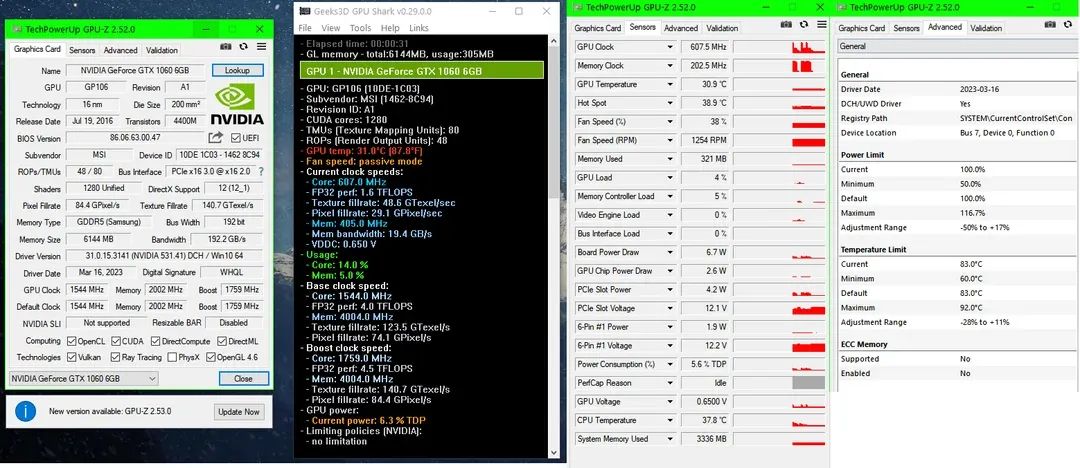Open the Help menu in GPU Shark
1080x468 pixels.
pyautogui.click(x=390, y=28)
